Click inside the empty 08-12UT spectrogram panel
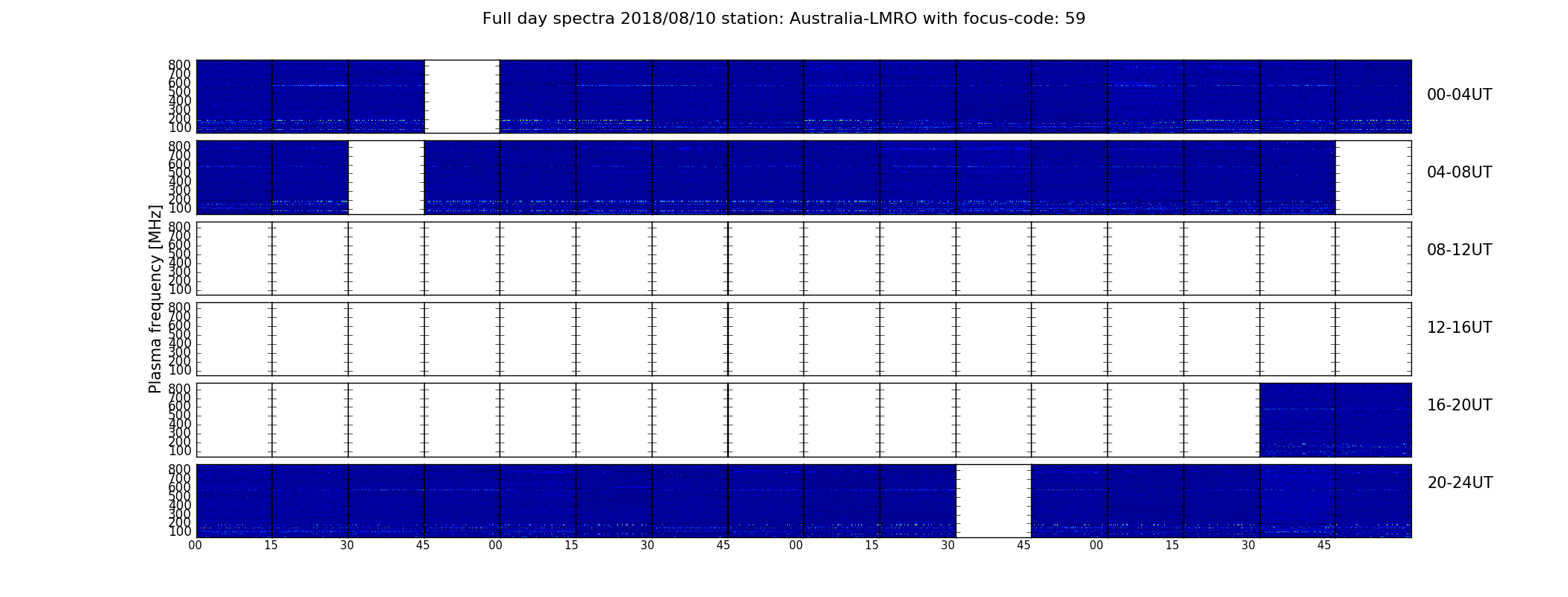Image resolution: width=1568 pixels, height=597 pixels. (x=803, y=258)
